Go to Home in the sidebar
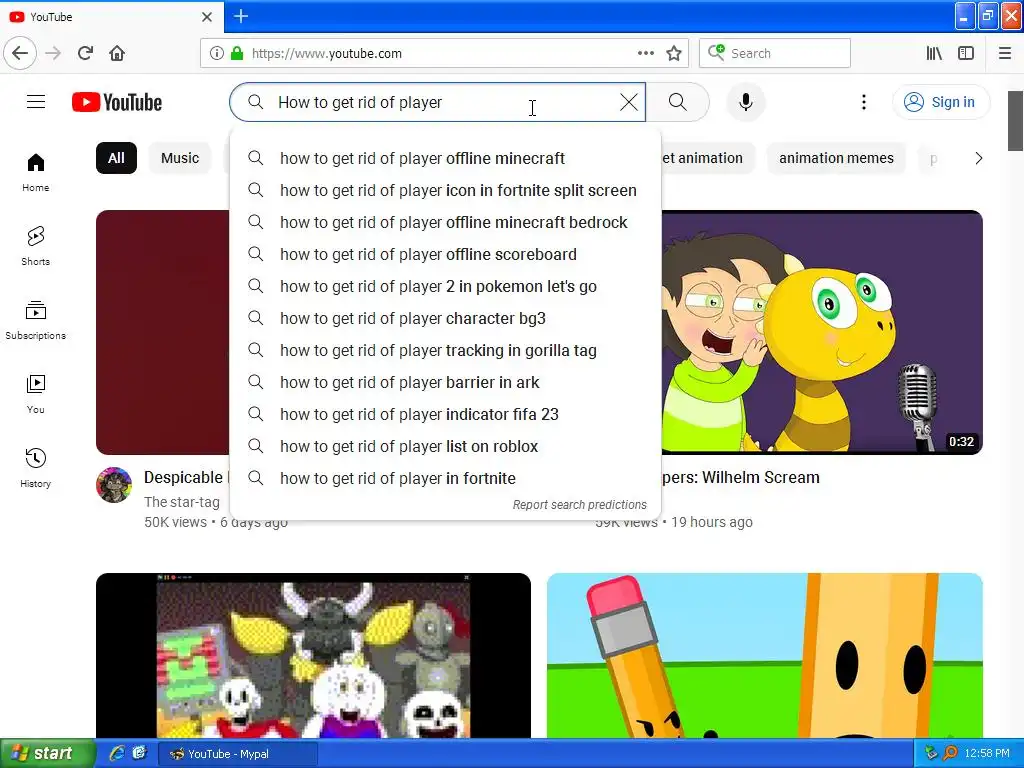This screenshot has height=768, width=1024. (x=36, y=172)
